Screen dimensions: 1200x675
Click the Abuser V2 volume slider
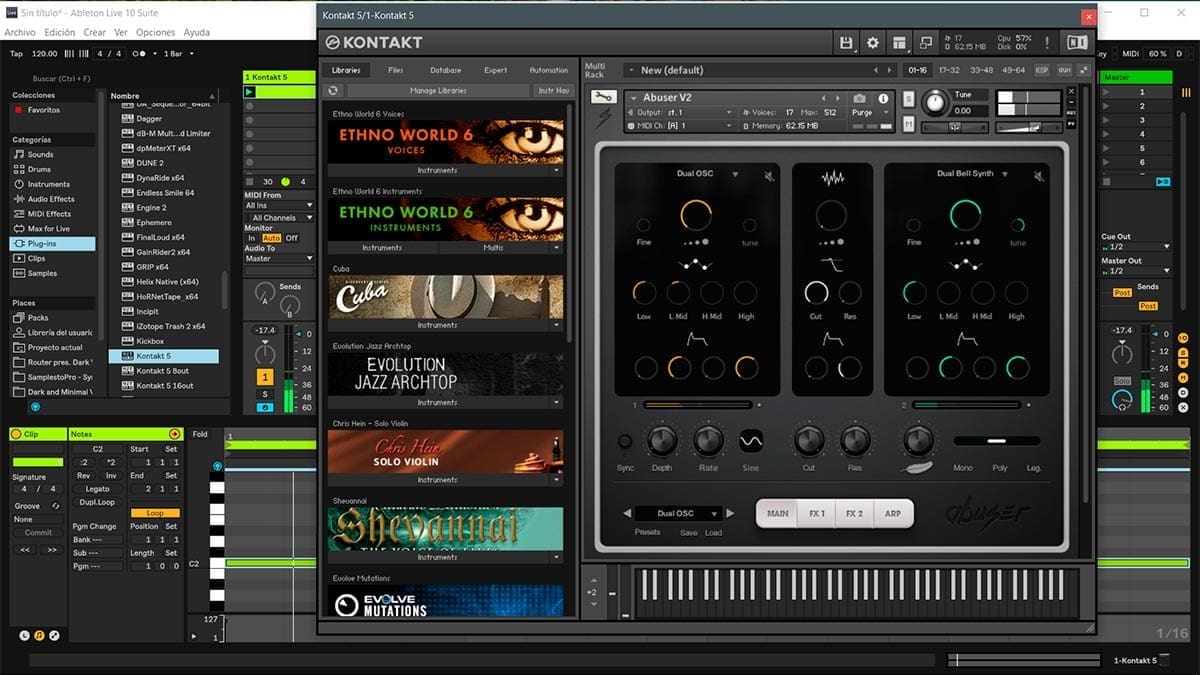pos(1029,127)
